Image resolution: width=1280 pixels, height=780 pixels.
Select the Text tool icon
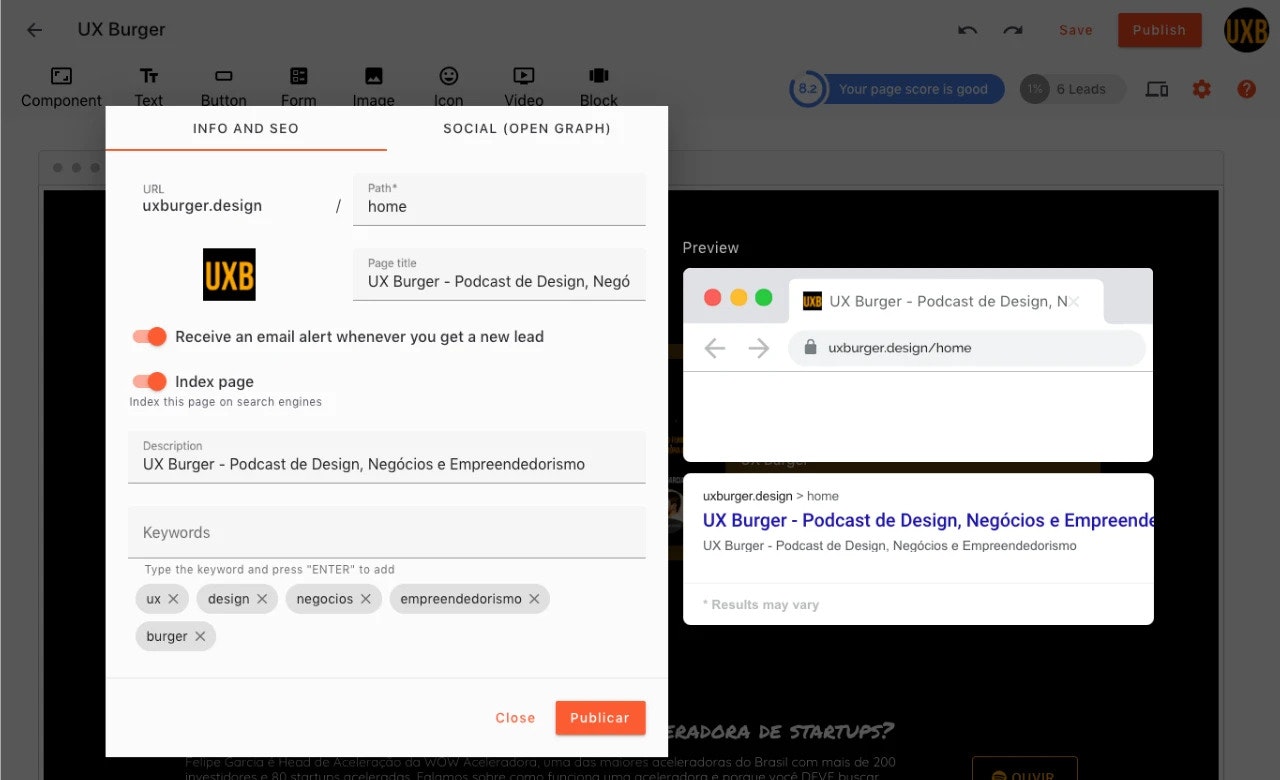pos(149,76)
